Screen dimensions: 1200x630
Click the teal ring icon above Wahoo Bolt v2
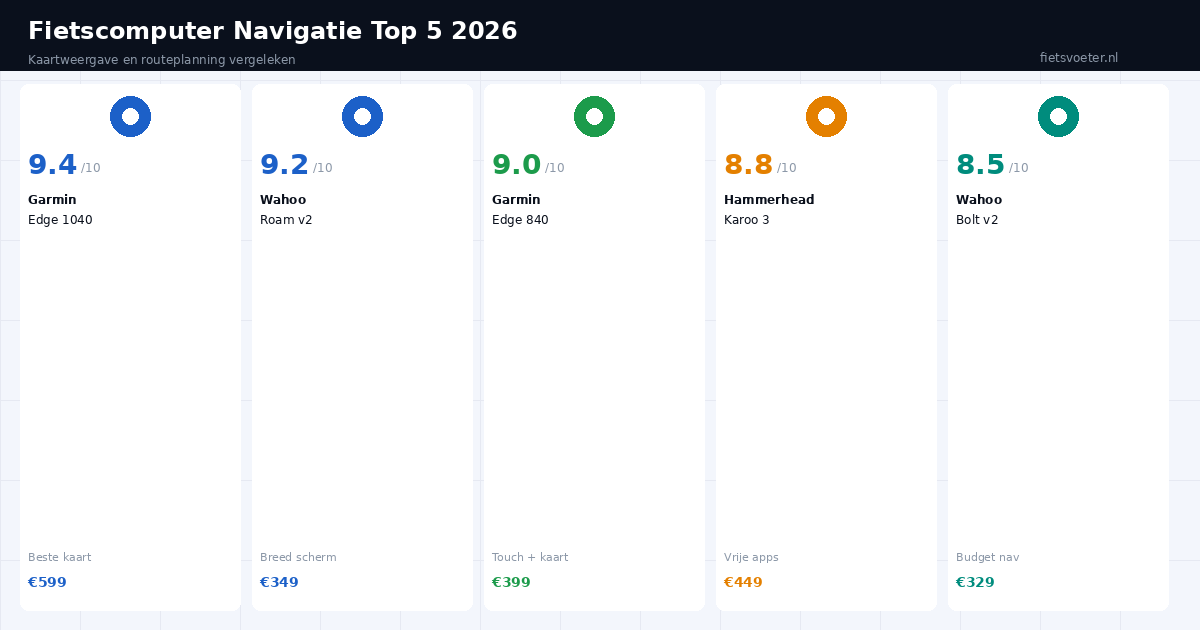tap(1058, 117)
